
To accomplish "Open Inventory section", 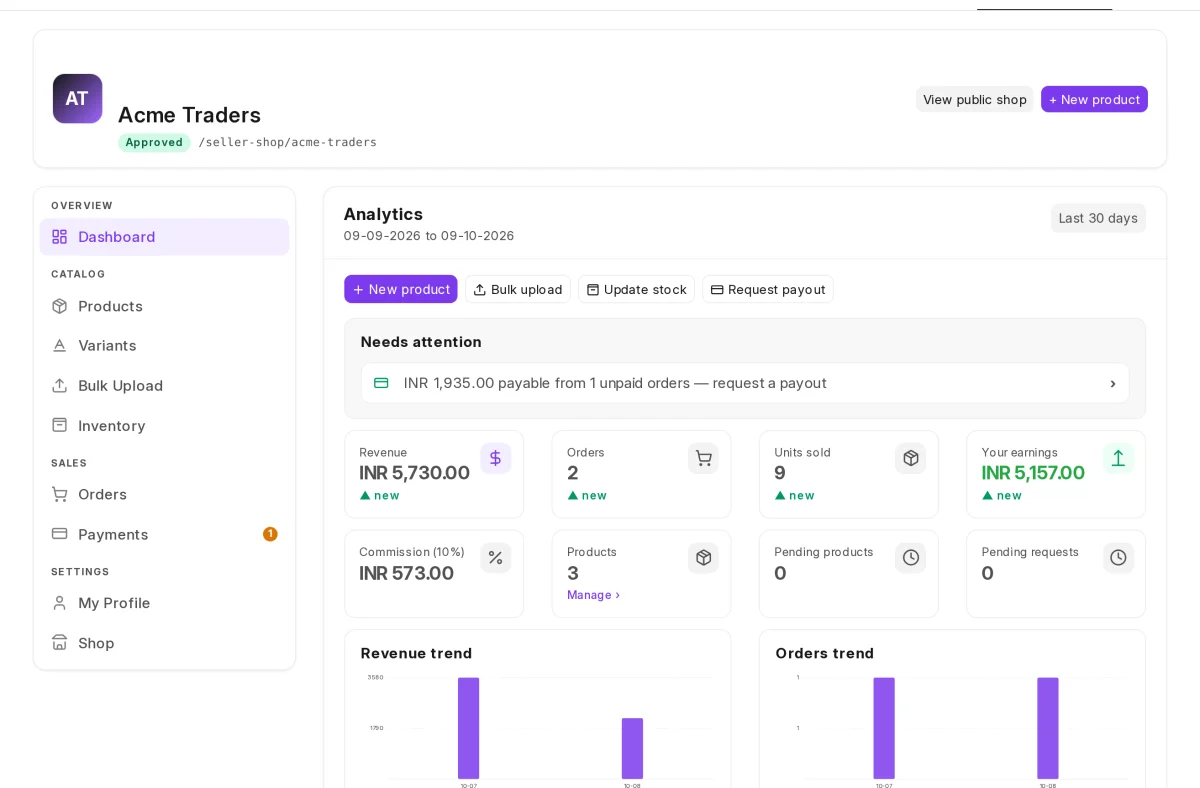I will (x=164, y=425).
